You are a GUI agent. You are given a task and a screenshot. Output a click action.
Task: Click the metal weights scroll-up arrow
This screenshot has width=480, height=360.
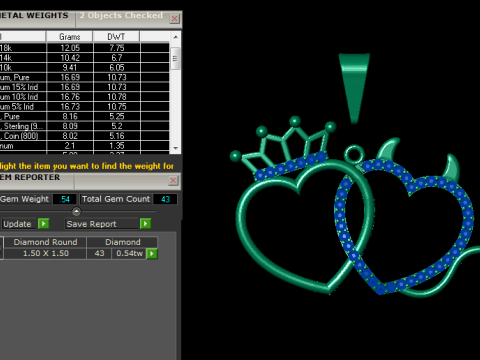click(x=176, y=37)
